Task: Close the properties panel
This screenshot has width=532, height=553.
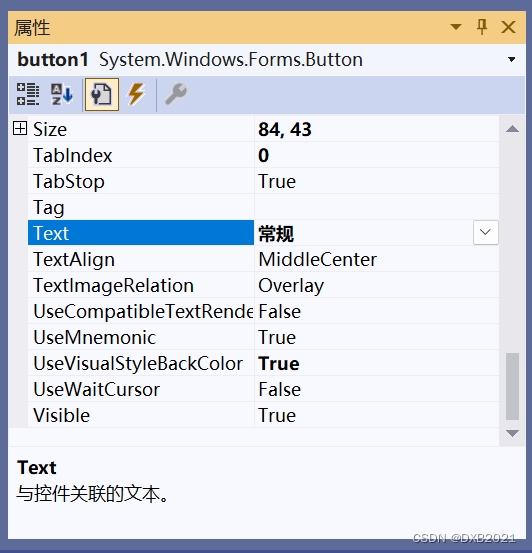Action: [x=508, y=27]
